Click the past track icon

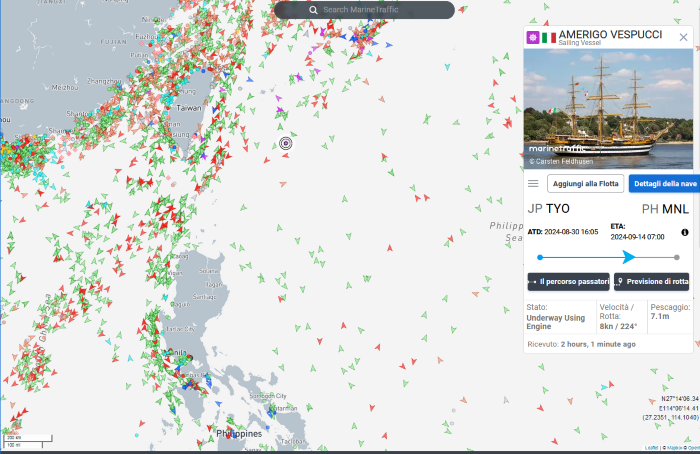532,282
